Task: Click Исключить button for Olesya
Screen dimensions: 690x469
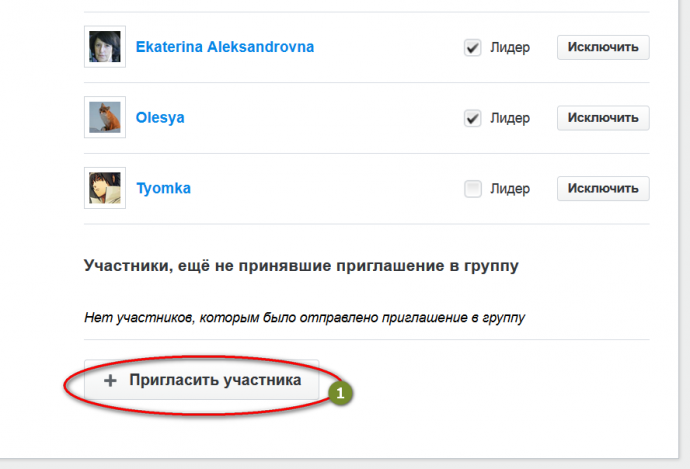Action: pyautogui.click(x=603, y=118)
